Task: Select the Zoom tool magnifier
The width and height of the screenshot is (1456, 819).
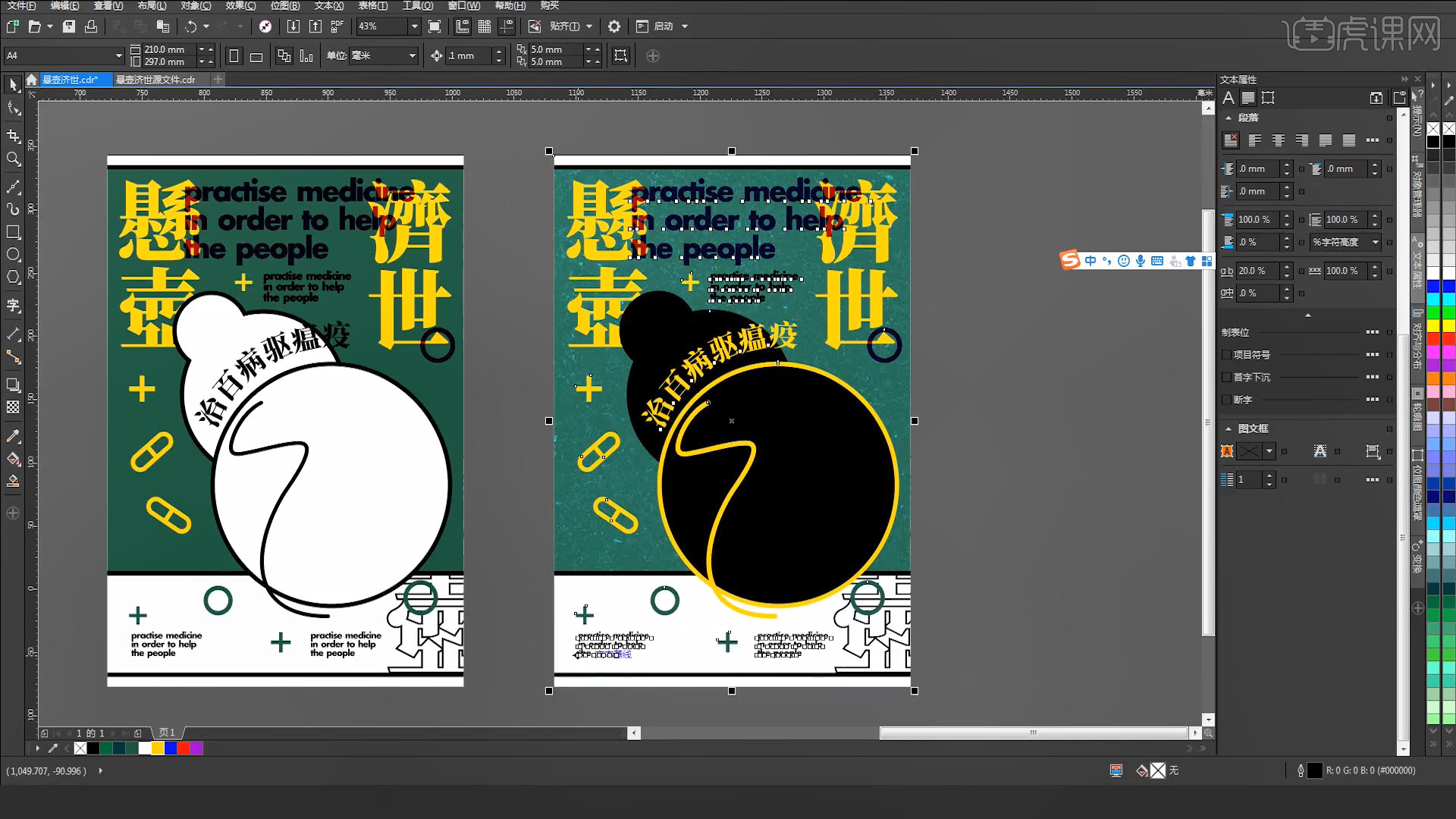Action: [13, 158]
